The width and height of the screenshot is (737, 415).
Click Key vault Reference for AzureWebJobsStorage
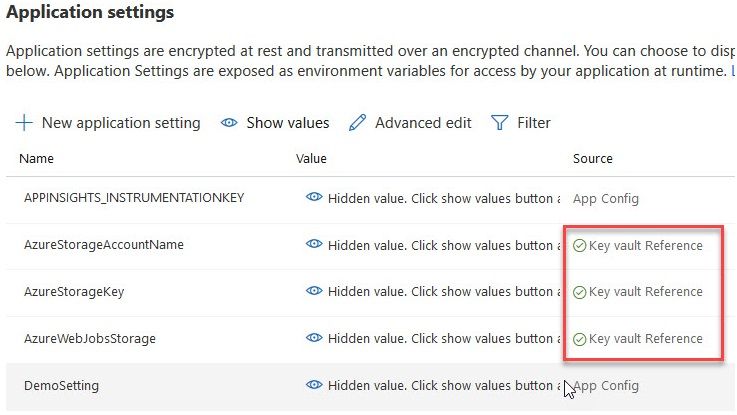click(646, 339)
